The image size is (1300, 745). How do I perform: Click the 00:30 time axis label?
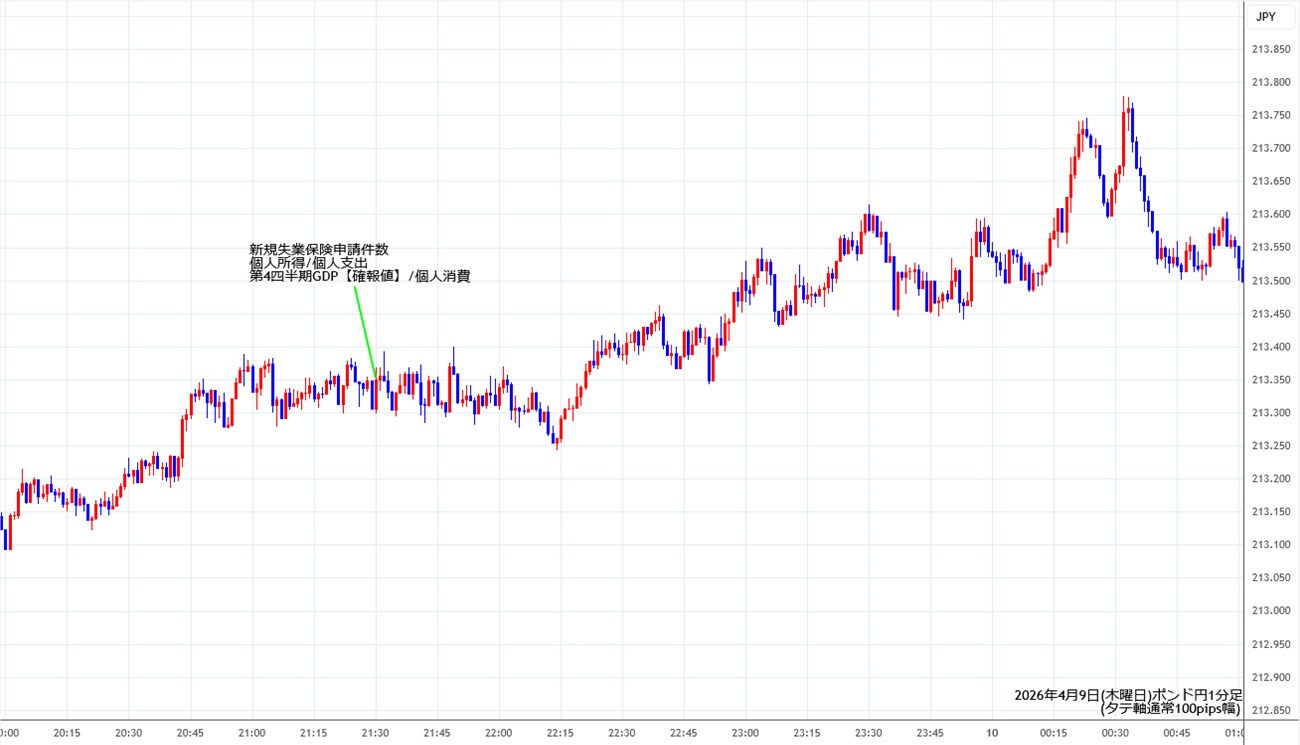pyautogui.click(x=1115, y=733)
